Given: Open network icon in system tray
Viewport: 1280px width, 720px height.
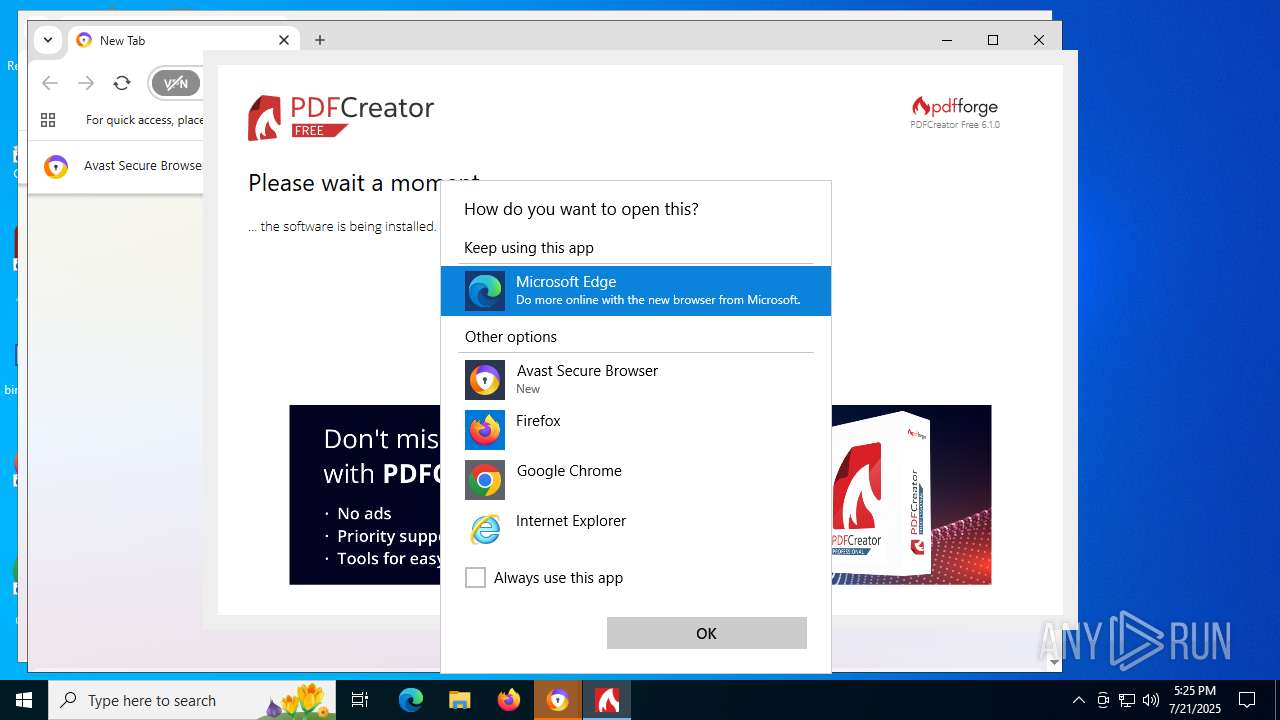Looking at the screenshot, I should 1127,700.
